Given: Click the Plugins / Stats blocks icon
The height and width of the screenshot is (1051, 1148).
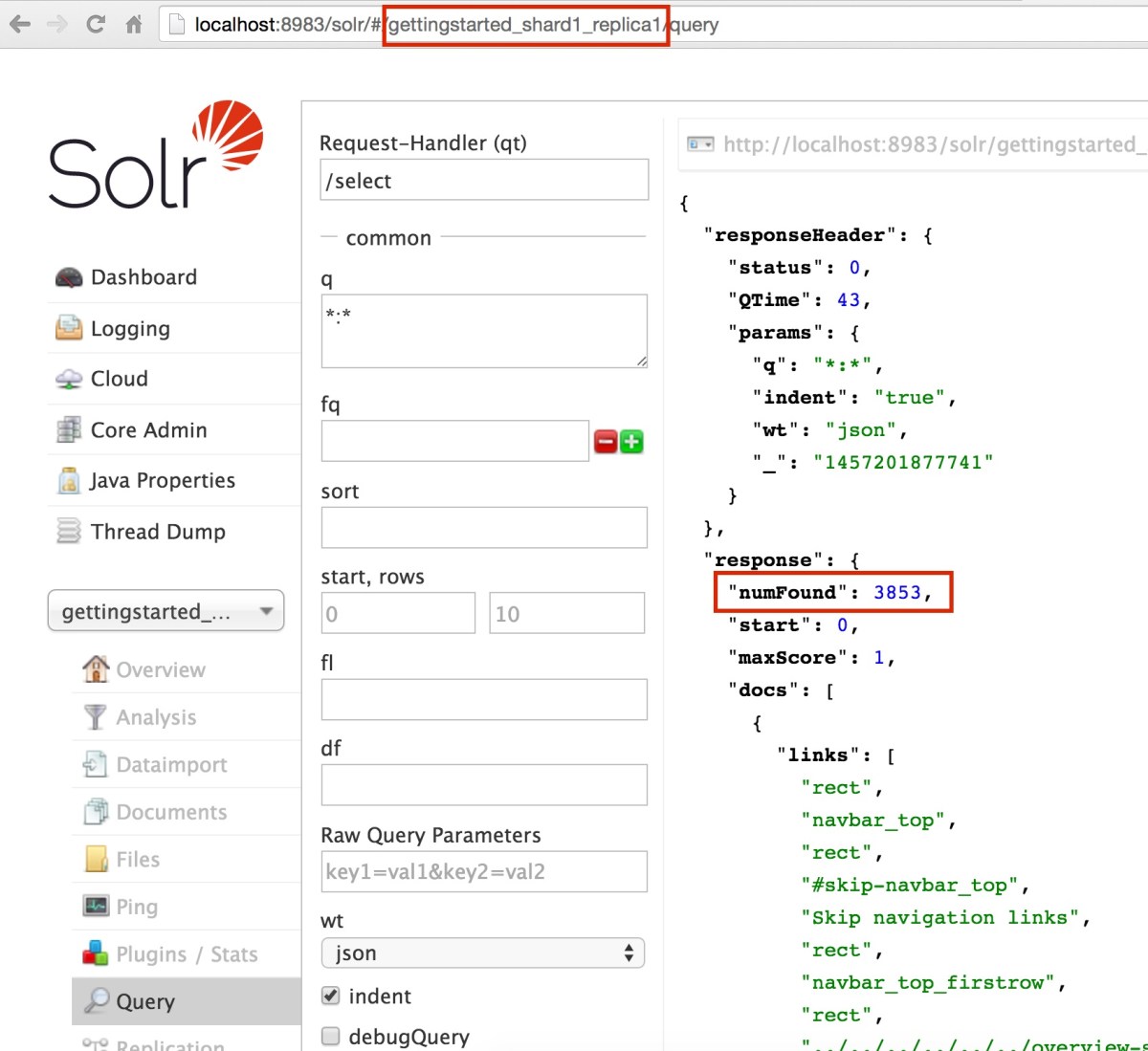Looking at the screenshot, I should click(x=95, y=953).
